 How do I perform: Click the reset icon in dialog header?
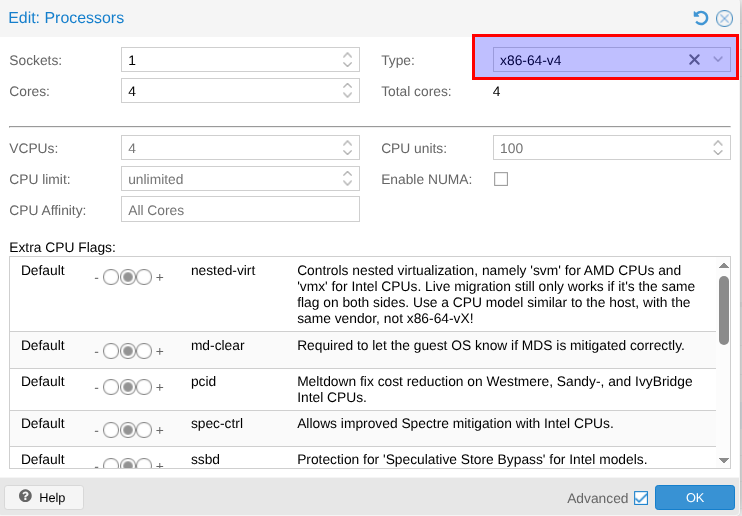701,18
